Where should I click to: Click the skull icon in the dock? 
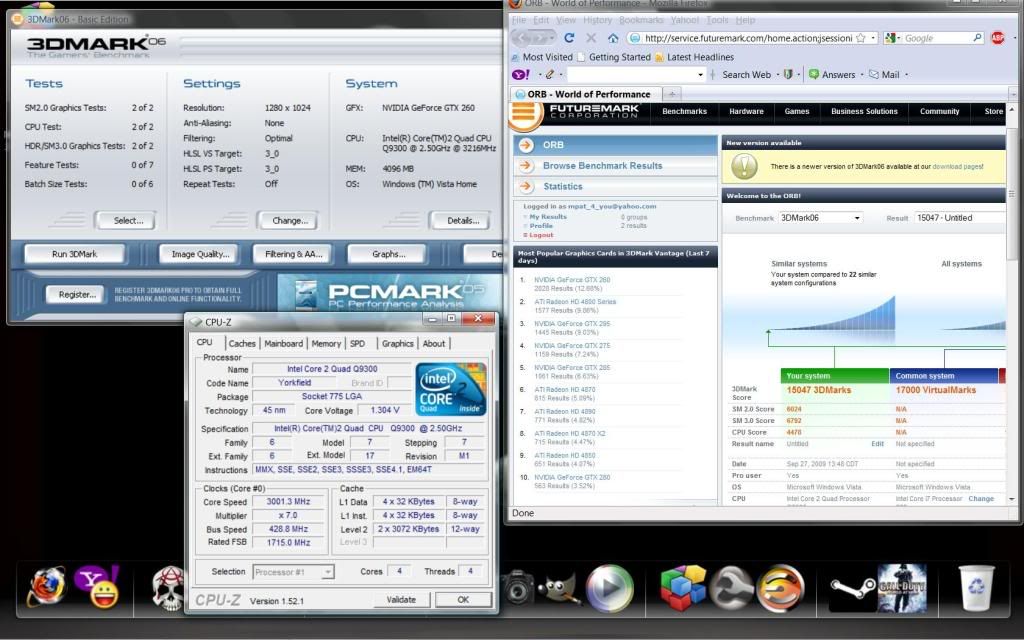(x=168, y=588)
